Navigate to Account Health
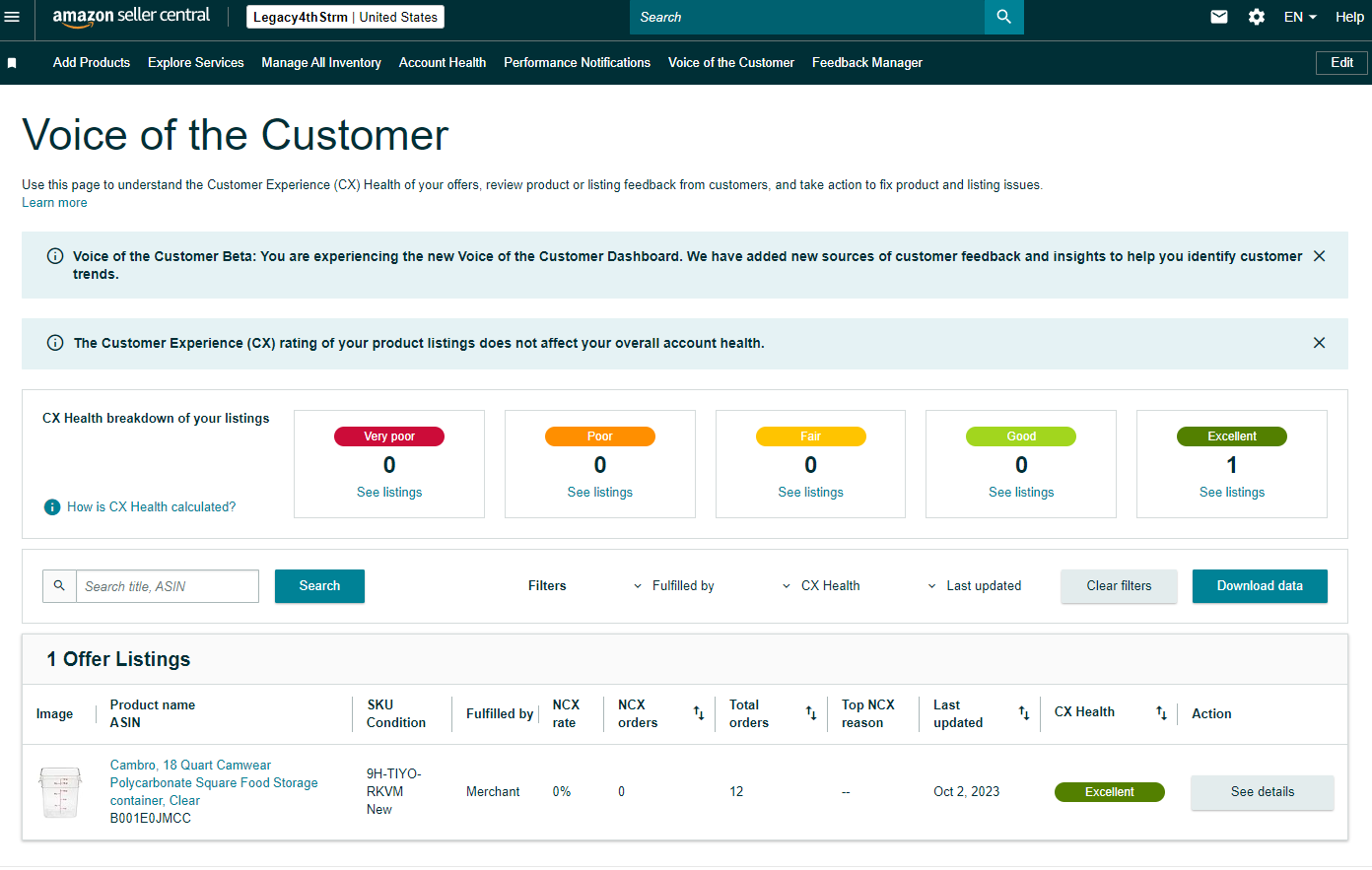 pos(443,63)
